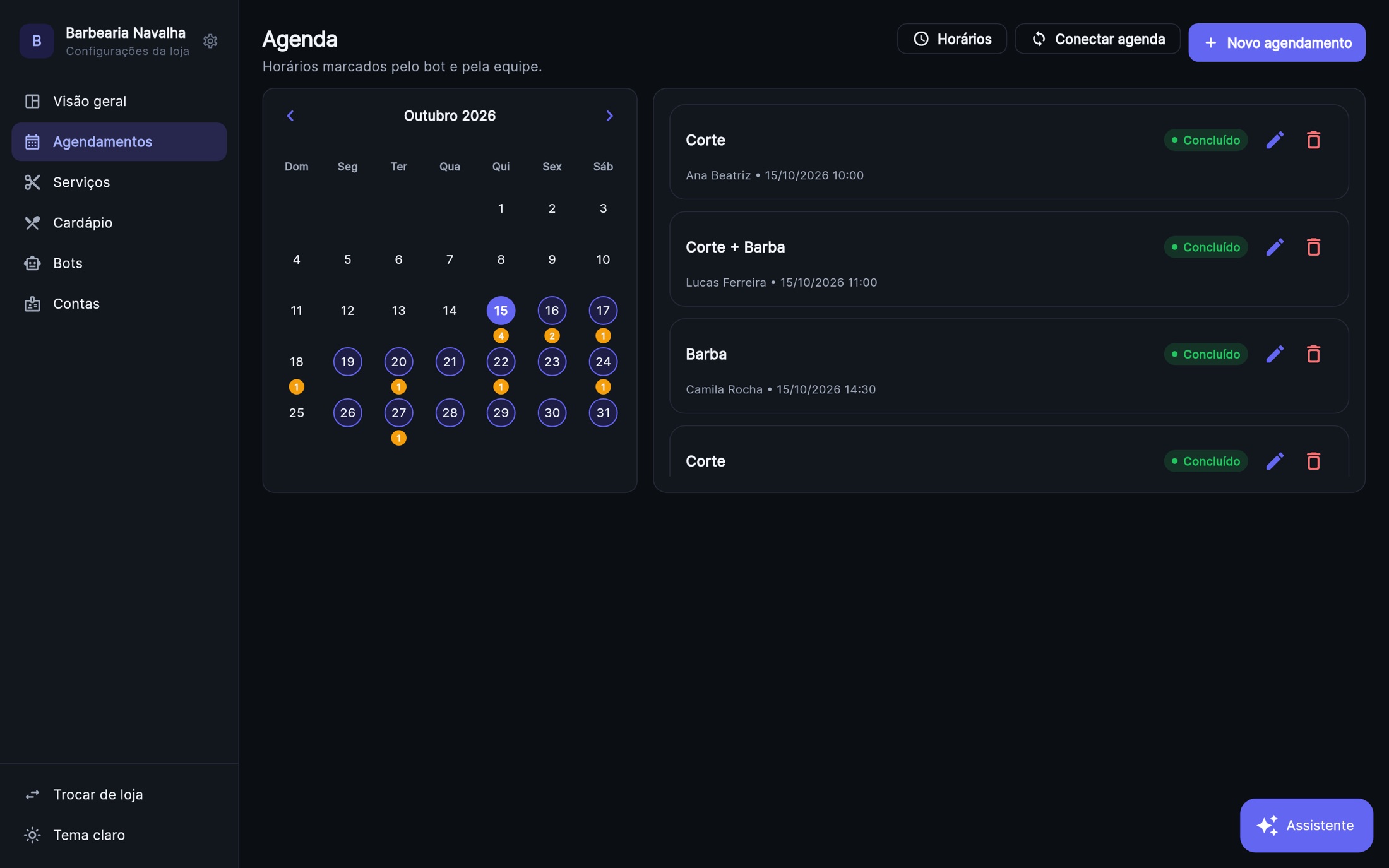Delete the last Corte appointment card

(1313, 461)
